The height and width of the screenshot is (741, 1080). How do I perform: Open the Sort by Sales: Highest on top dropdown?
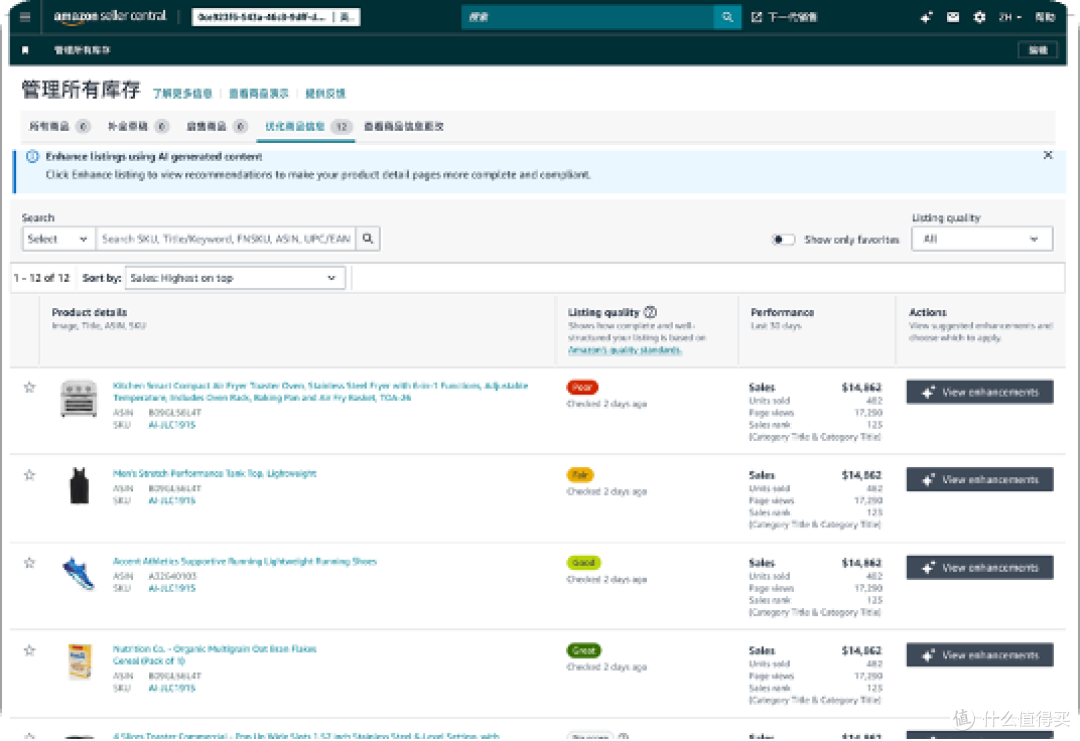pos(235,278)
